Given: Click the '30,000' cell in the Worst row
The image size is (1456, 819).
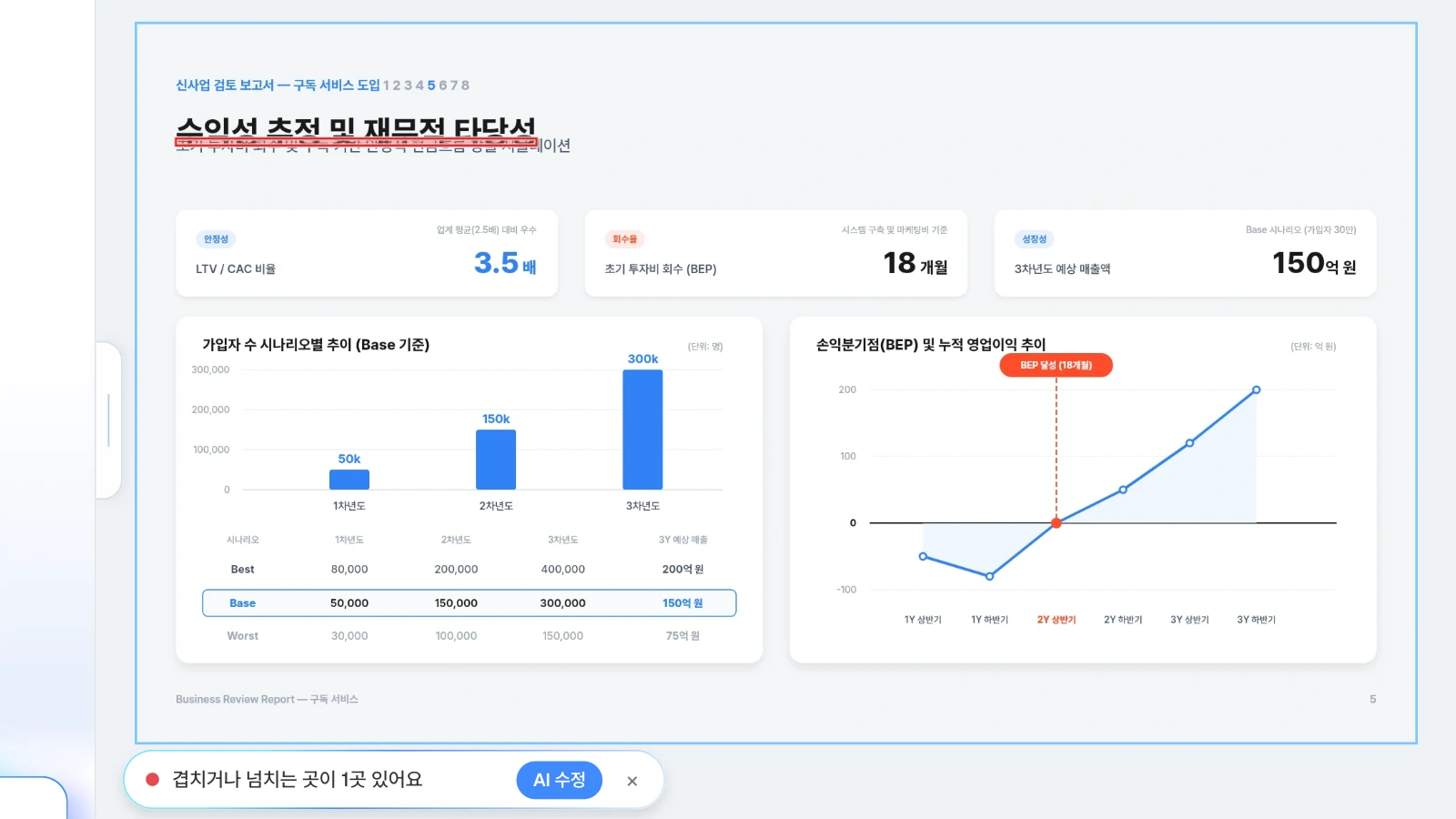Looking at the screenshot, I should point(349,636).
